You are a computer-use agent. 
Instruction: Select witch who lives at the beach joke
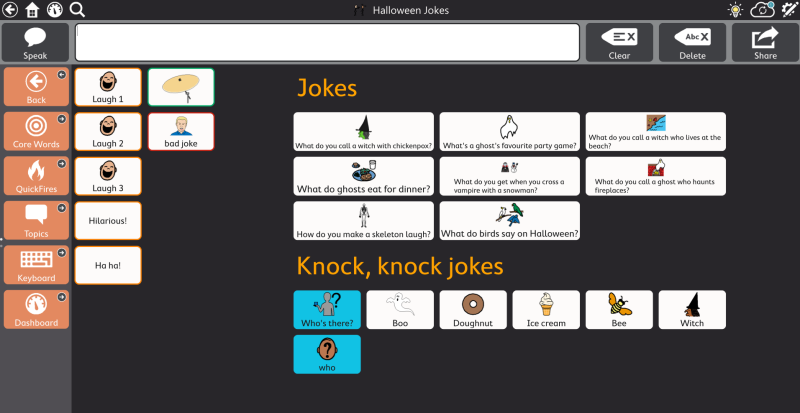(656, 131)
